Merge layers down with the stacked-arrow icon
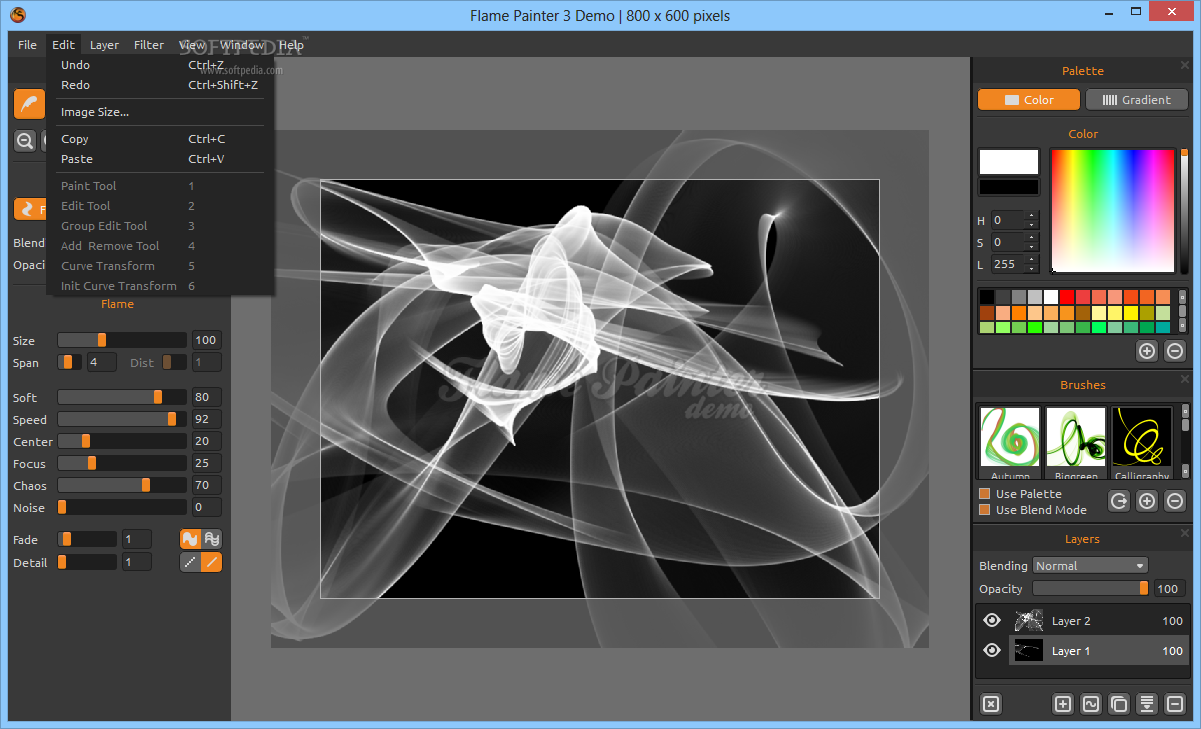This screenshot has width=1201, height=729. pyautogui.click(x=1147, y=704)
